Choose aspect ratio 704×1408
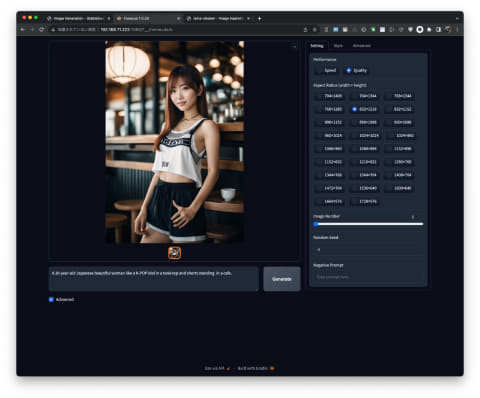 [x=330, y=96]
